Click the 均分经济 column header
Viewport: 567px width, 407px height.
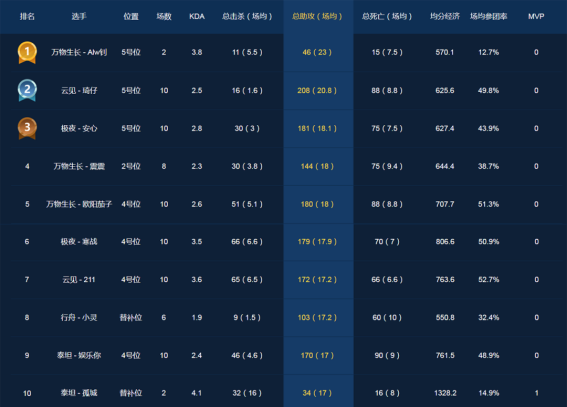coord(445,16)
